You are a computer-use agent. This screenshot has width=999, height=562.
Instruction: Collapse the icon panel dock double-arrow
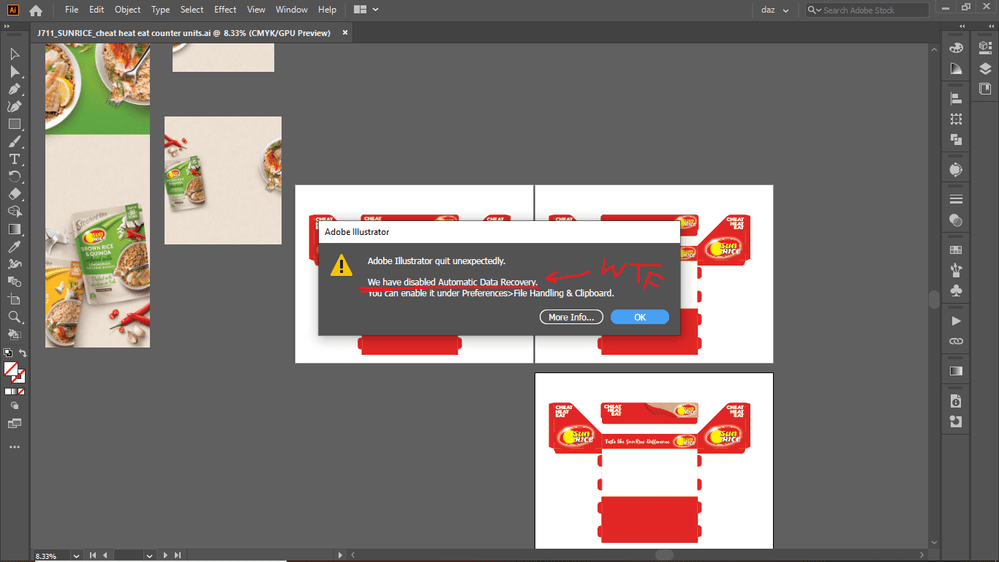pos(962,26)
